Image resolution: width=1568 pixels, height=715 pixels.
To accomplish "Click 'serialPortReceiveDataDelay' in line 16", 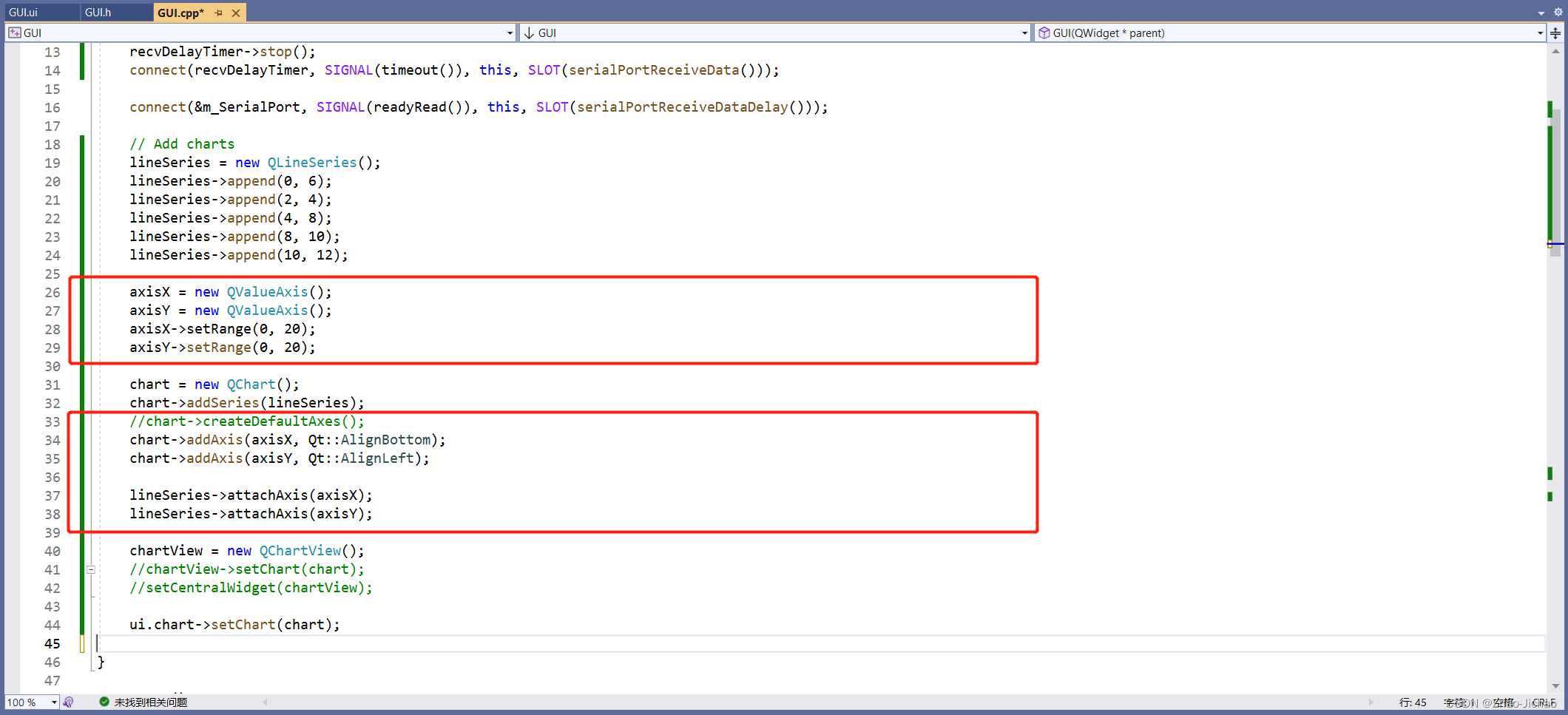I will point(683,107).
